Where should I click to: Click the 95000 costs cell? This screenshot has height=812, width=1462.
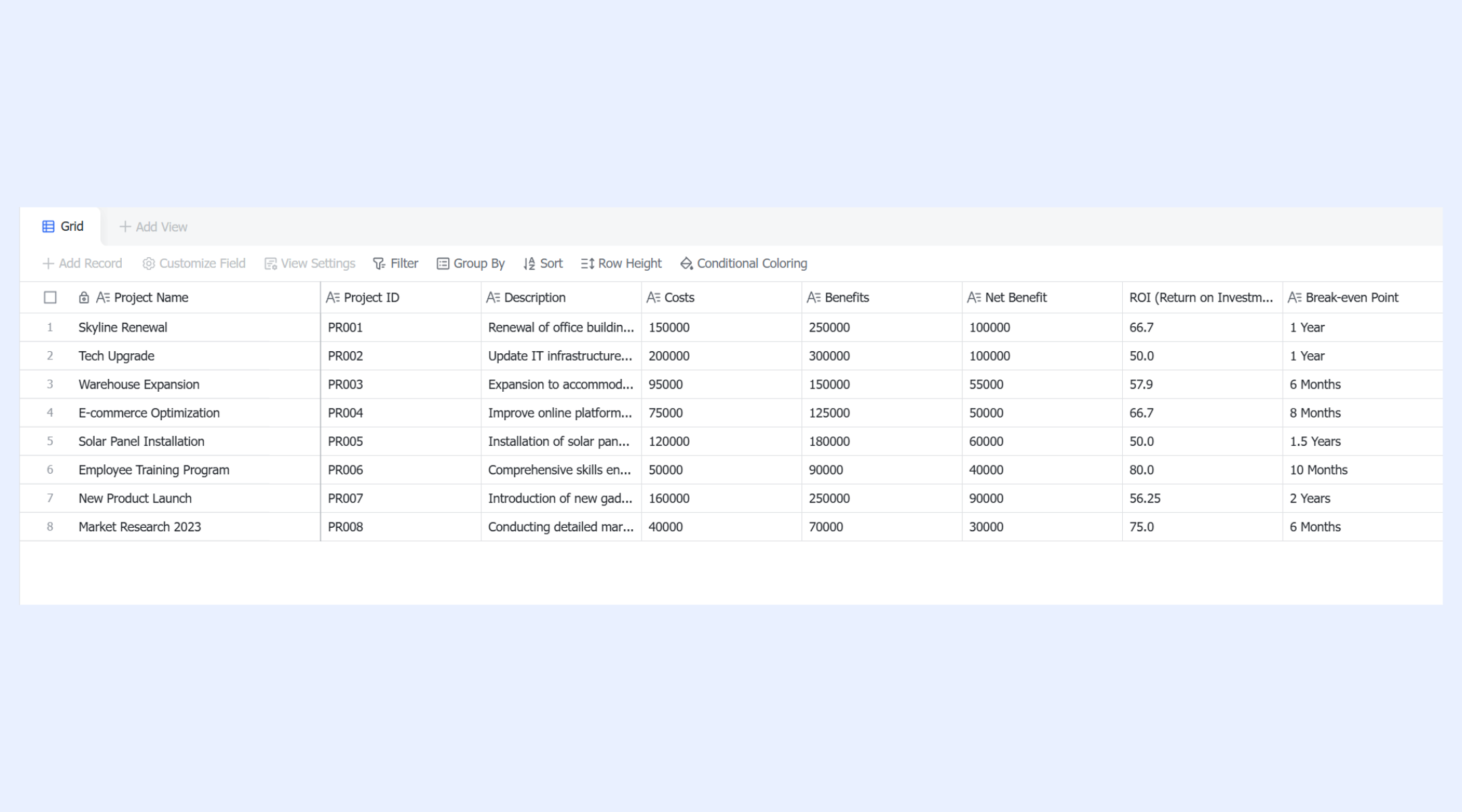[722, 384]
